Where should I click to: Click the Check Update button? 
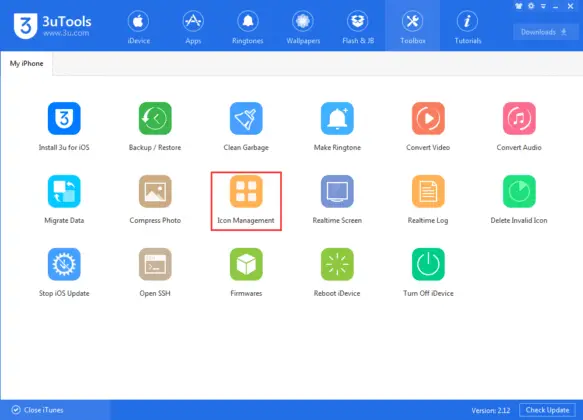pos(547,410)
